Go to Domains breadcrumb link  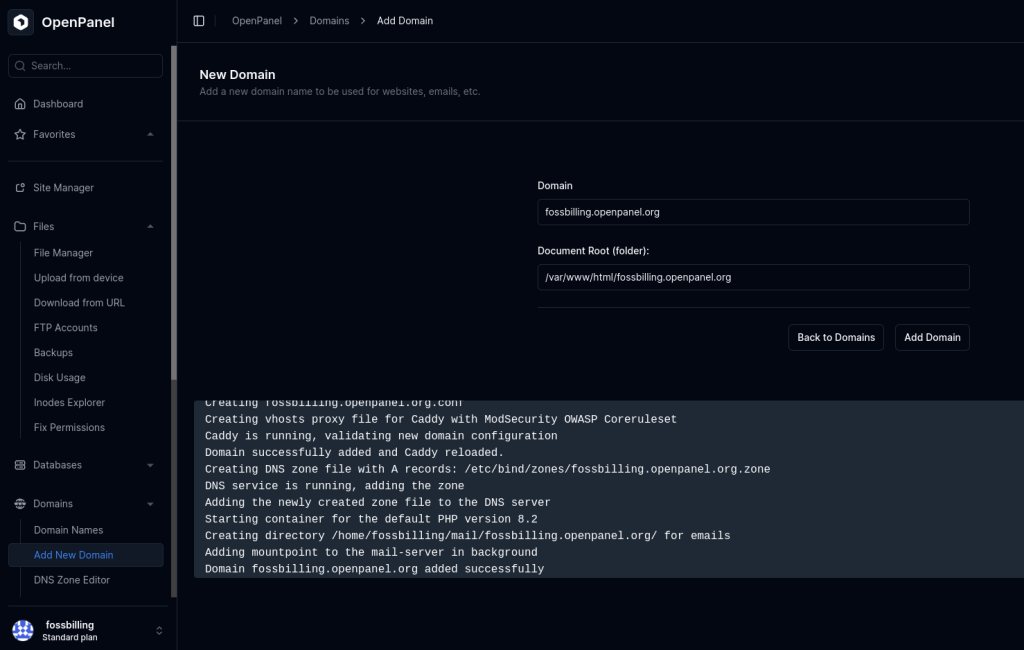point(329,21)
